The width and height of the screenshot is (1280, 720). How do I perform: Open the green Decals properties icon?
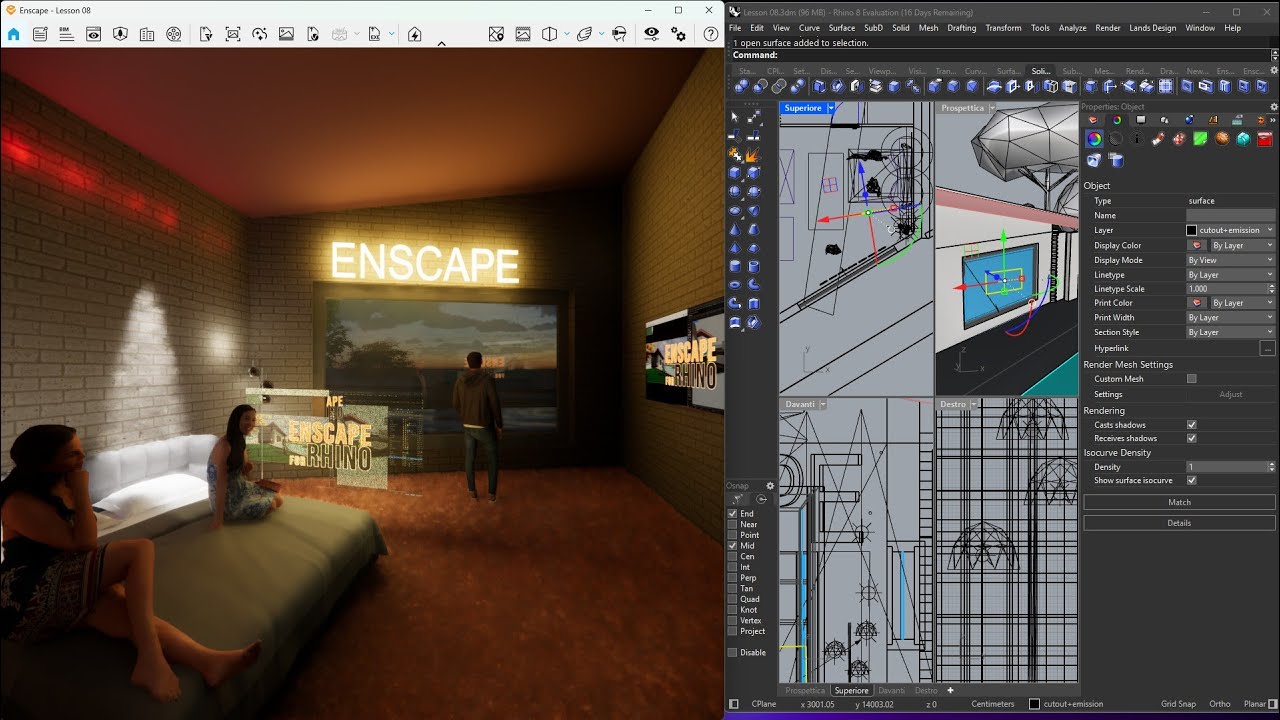1200,139
